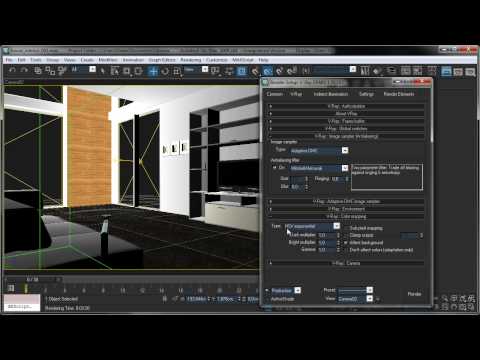Expand the About V-Ray rollout
The image size is (480, 360).
[x=346, y=114]
